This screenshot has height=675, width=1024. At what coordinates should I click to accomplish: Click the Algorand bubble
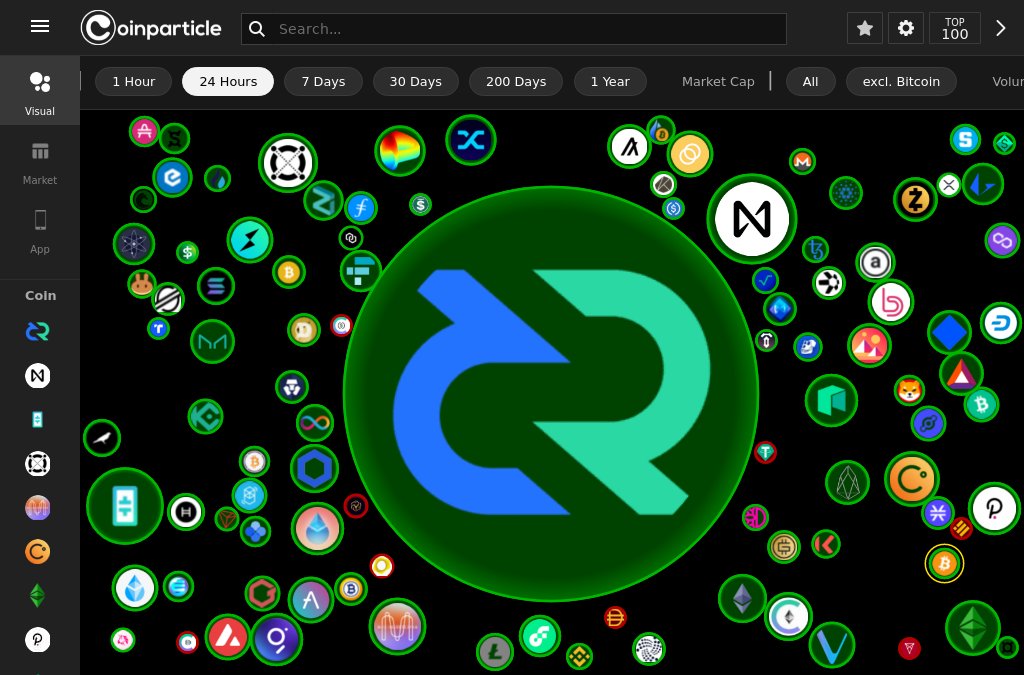629,148
